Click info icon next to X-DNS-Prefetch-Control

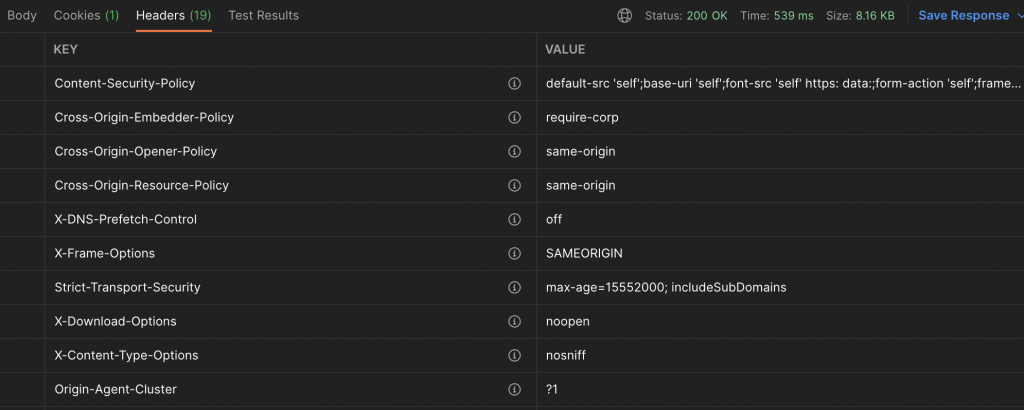click(515, 220)
